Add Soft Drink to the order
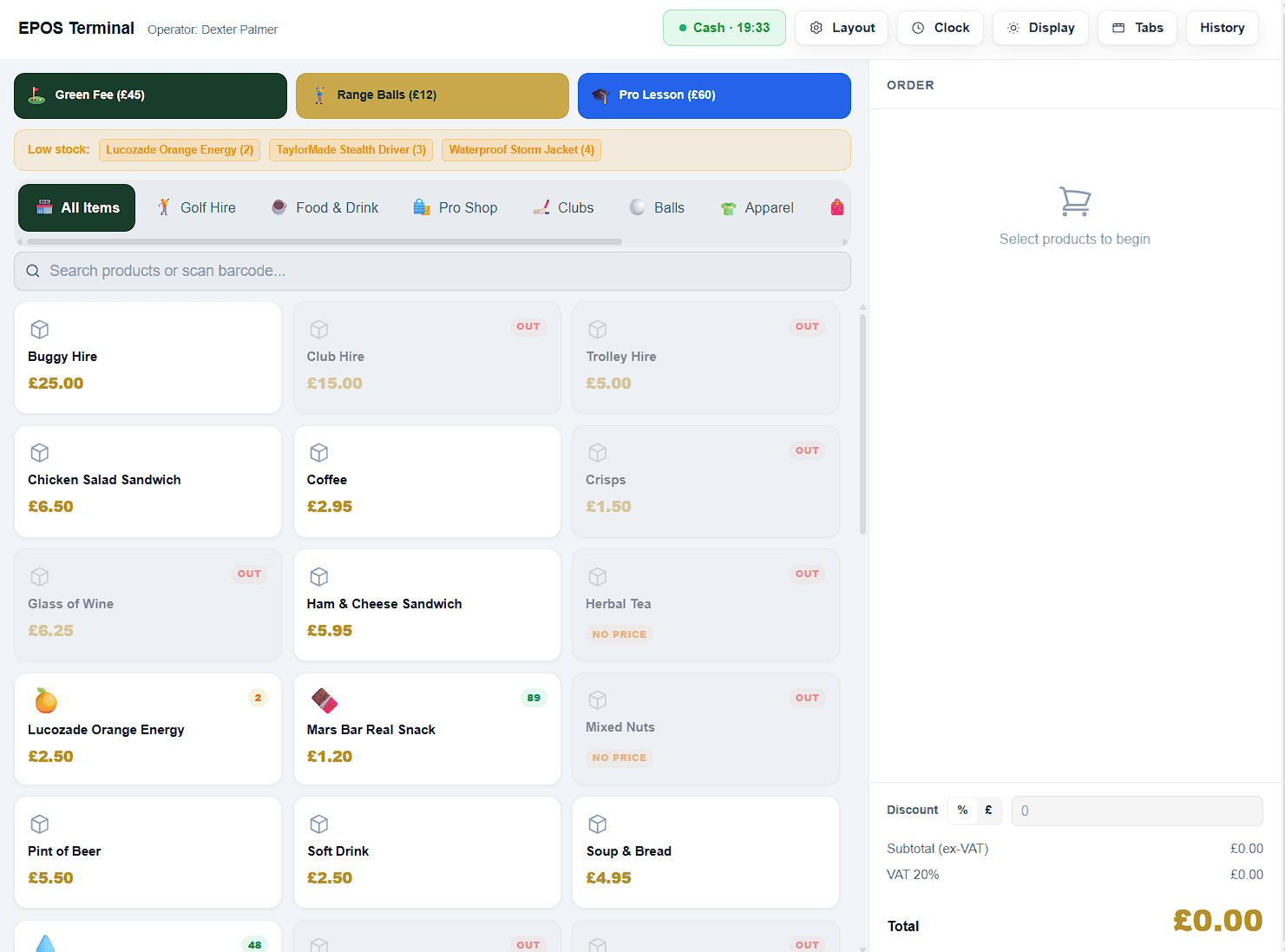 pos(427,852)
